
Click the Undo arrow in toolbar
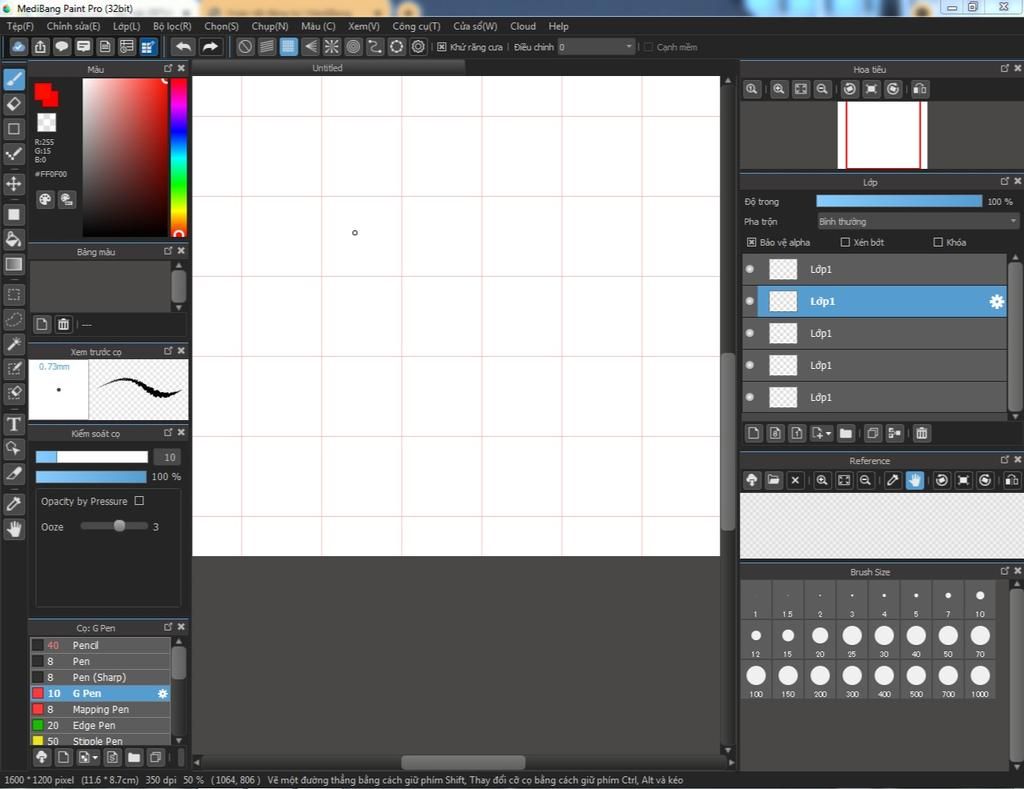coord(184,47)
